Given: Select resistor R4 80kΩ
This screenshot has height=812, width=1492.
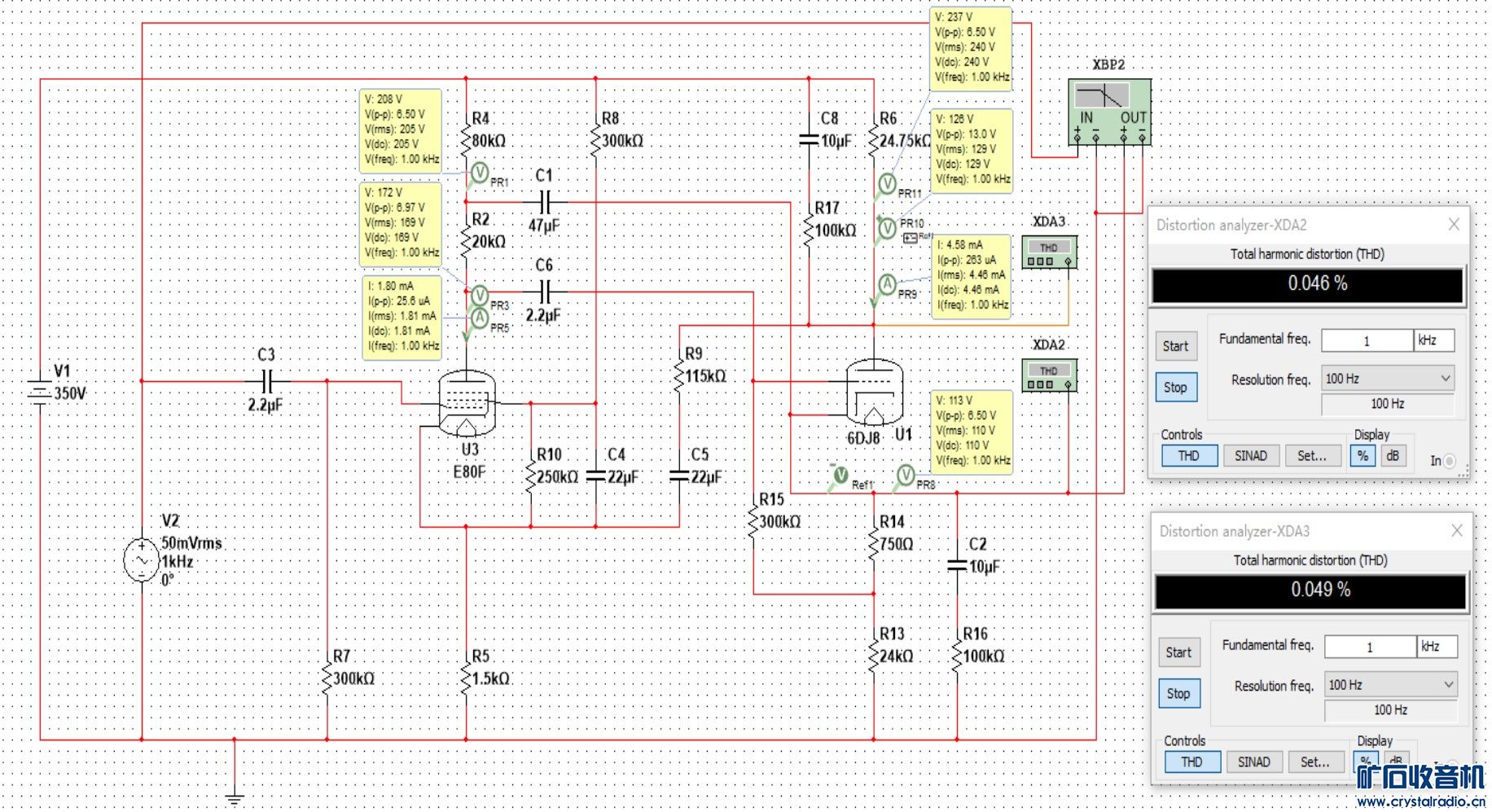Looking at the screenshot, I should pos(467,140).
